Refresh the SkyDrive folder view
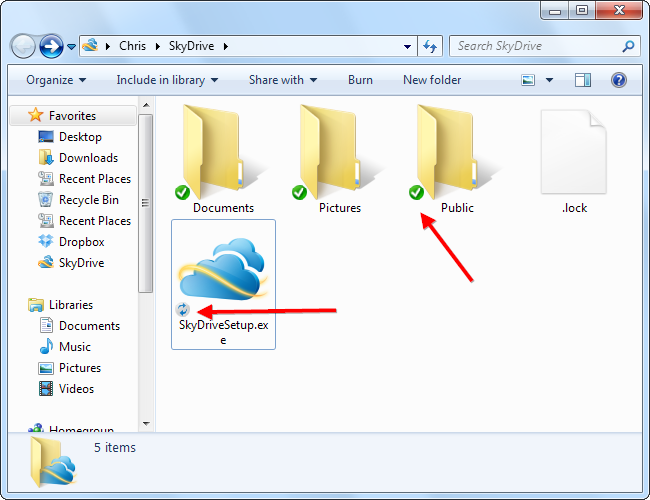This screenshot has width=650, height=500. [x=430, y=46]
